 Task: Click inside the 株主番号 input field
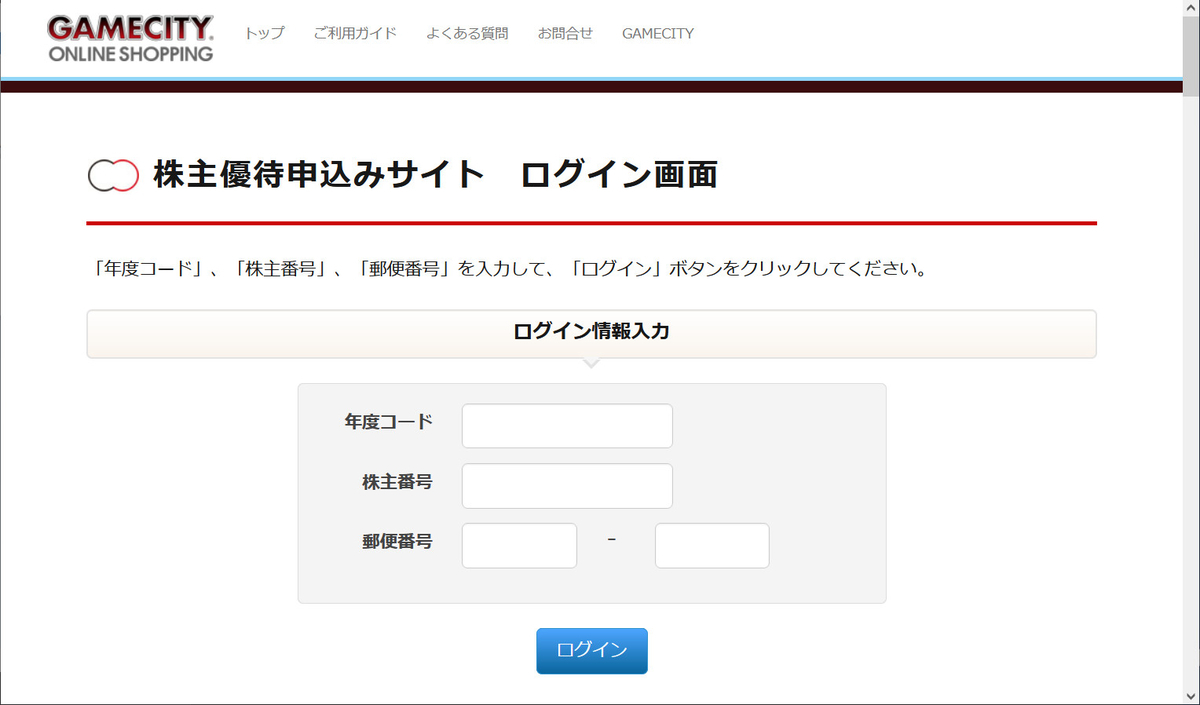tap(566, 485)
